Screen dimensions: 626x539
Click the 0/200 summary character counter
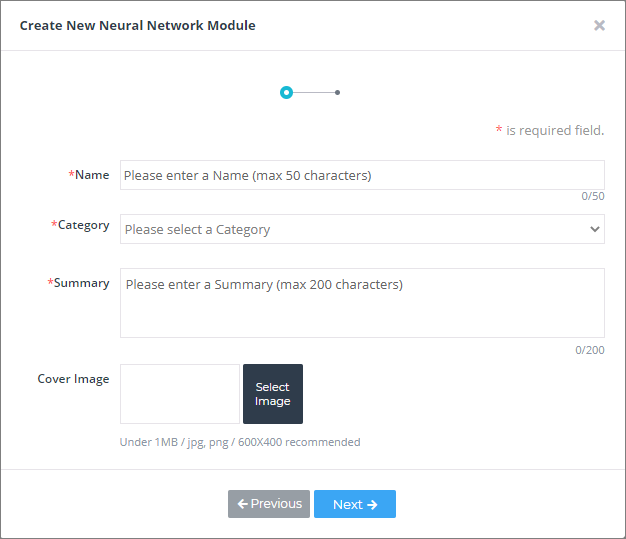click(x=590, y=350)
